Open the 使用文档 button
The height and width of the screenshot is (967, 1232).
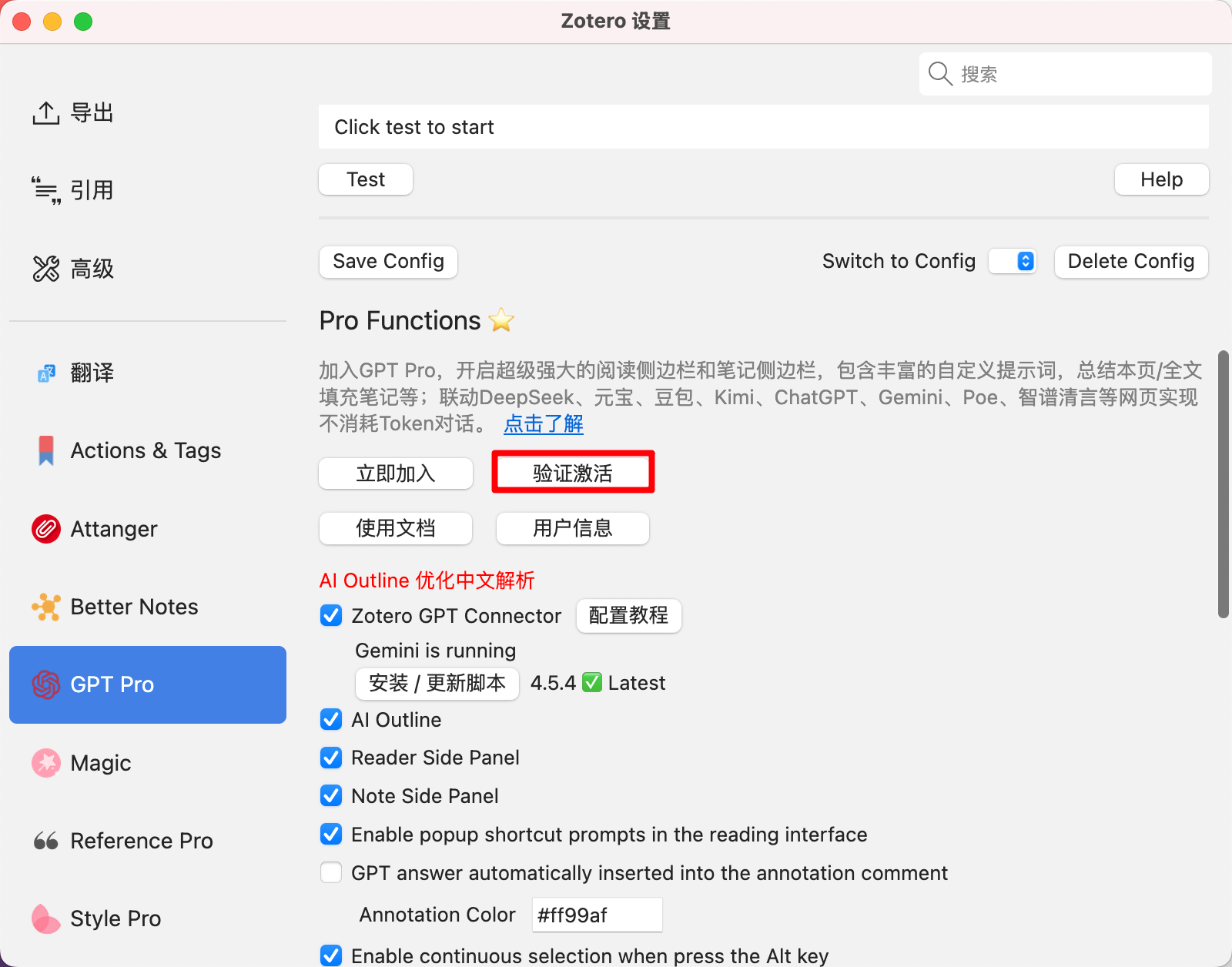click(396, 528)
